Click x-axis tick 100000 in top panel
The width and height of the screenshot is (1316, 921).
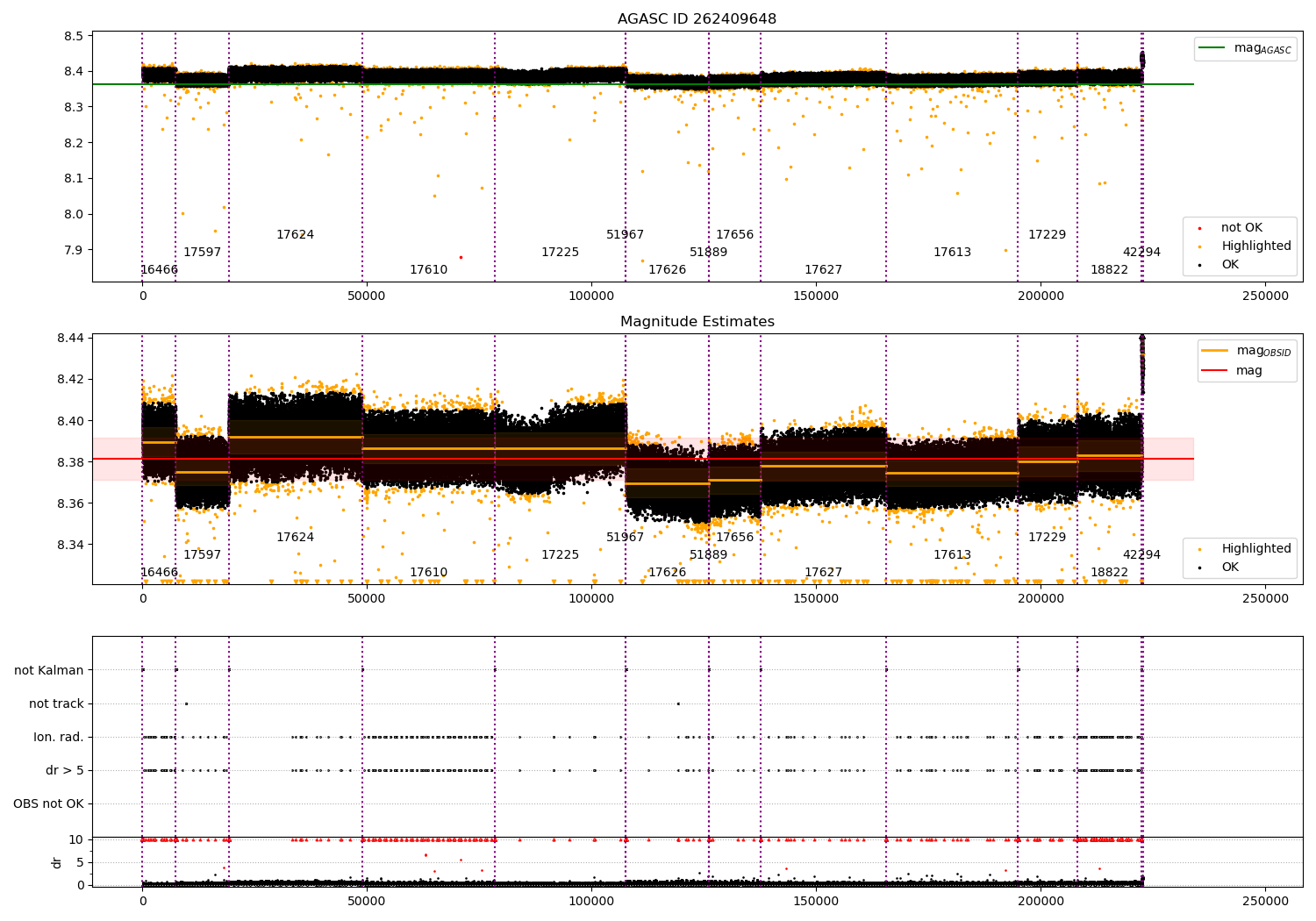pyautogui.click(x=591, y=296)
